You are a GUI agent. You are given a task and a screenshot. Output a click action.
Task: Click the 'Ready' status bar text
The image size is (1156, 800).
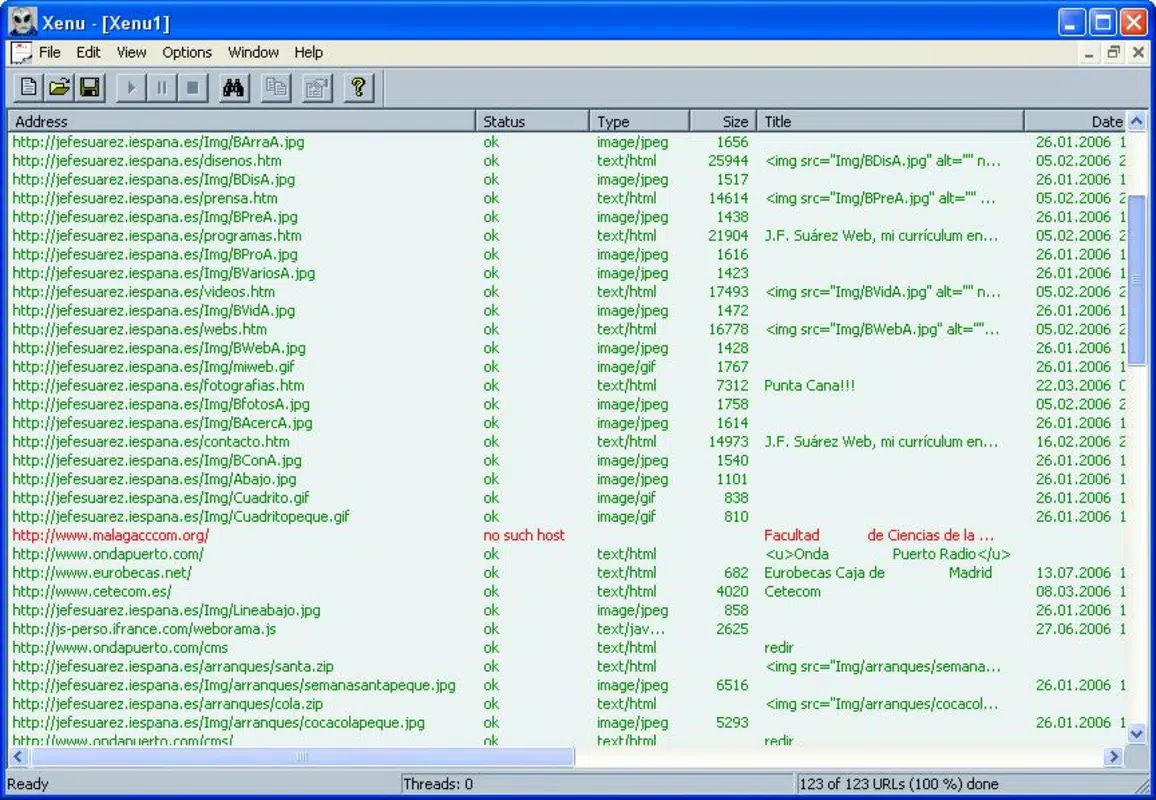pyautogui.click(x=27, y=784)
